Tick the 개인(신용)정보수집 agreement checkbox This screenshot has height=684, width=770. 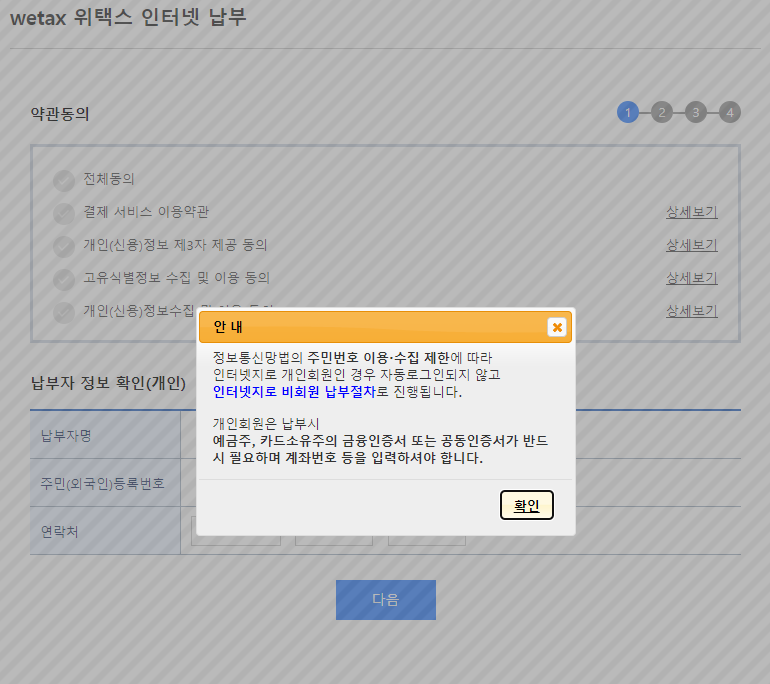coord(64,312)
